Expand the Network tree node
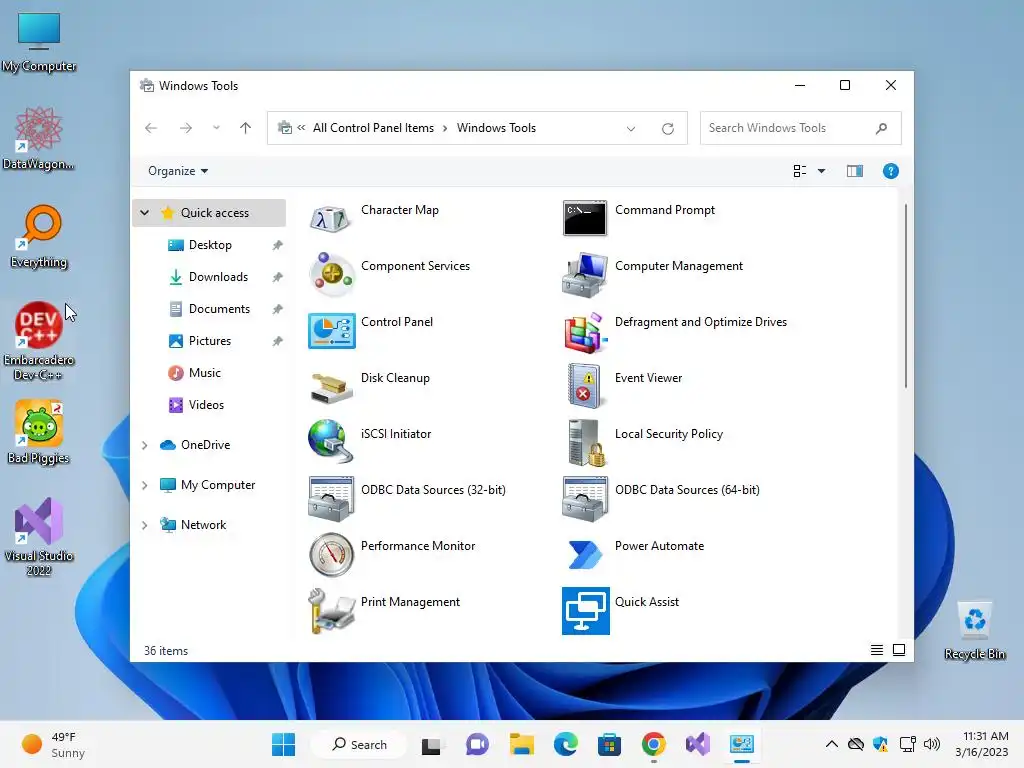Screen dimensions: 1024x768 pos(144,525)
